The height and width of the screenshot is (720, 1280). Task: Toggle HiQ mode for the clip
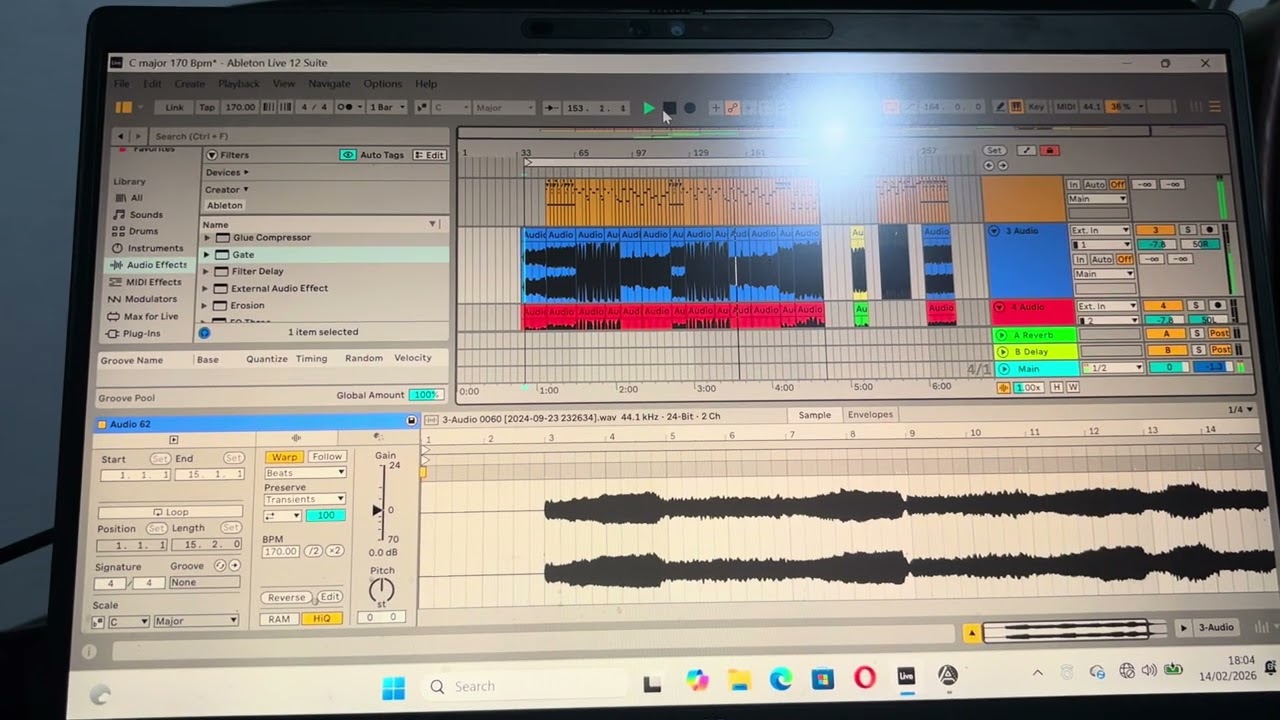click(321, 619)
